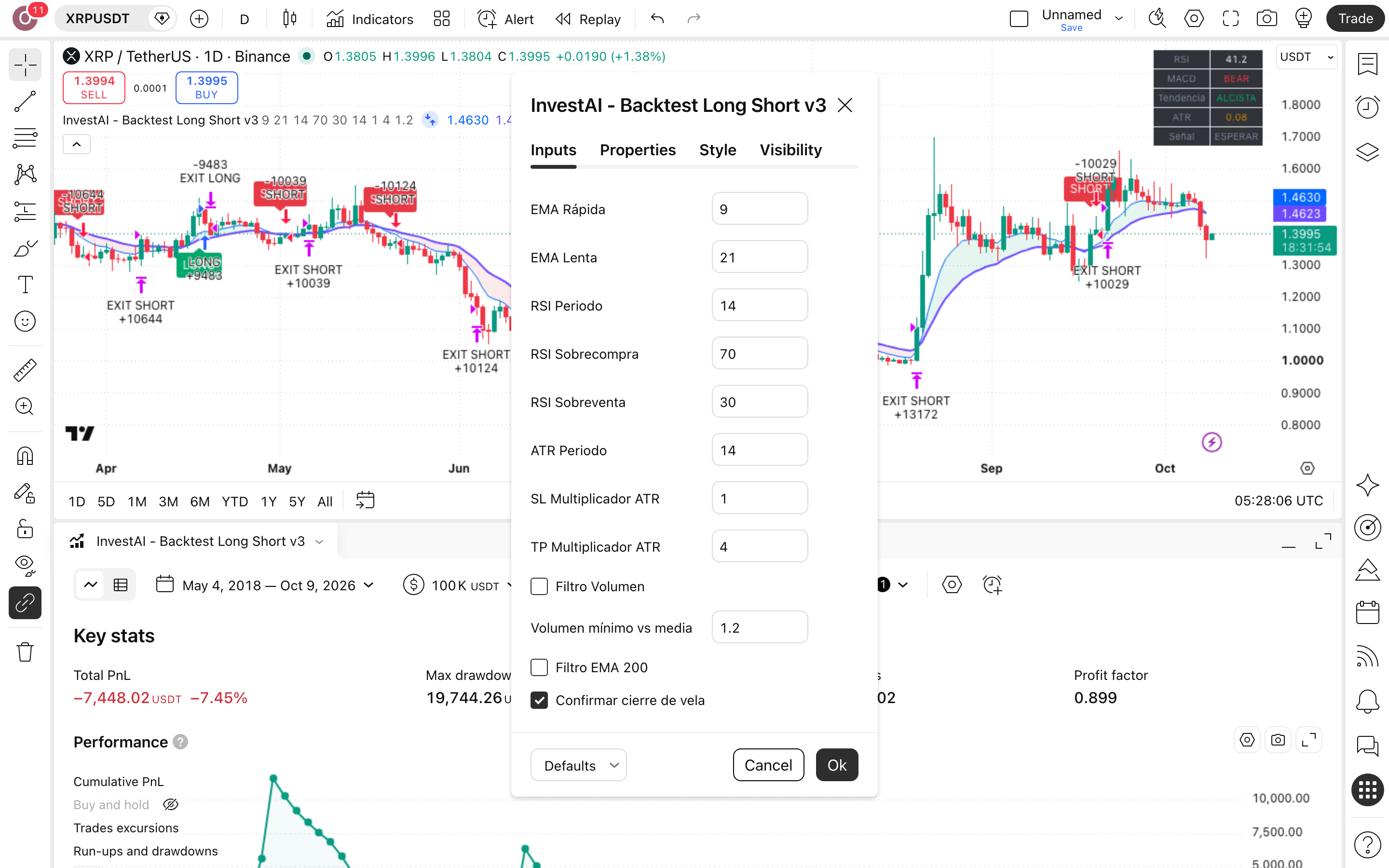Toggle Buy and hold visibility eye
Viewport: 1389px width, 868px height.
tap(170, 804)
